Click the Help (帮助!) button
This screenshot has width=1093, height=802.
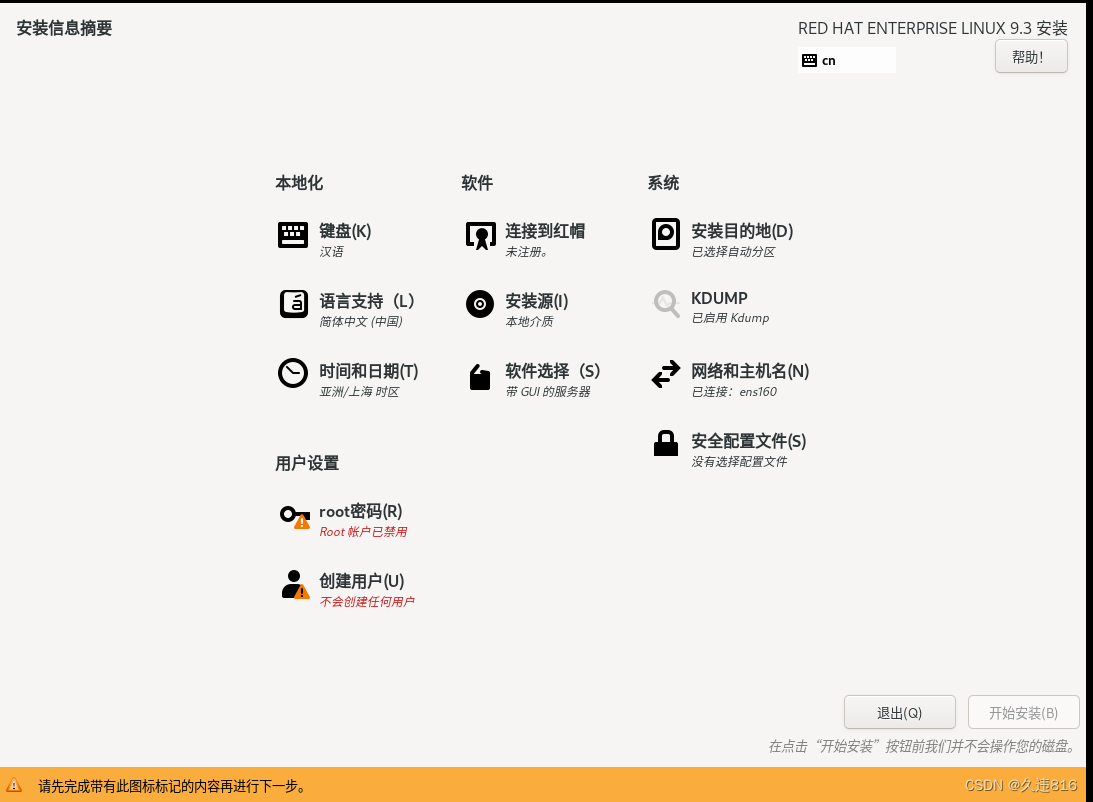(1031, 56)
